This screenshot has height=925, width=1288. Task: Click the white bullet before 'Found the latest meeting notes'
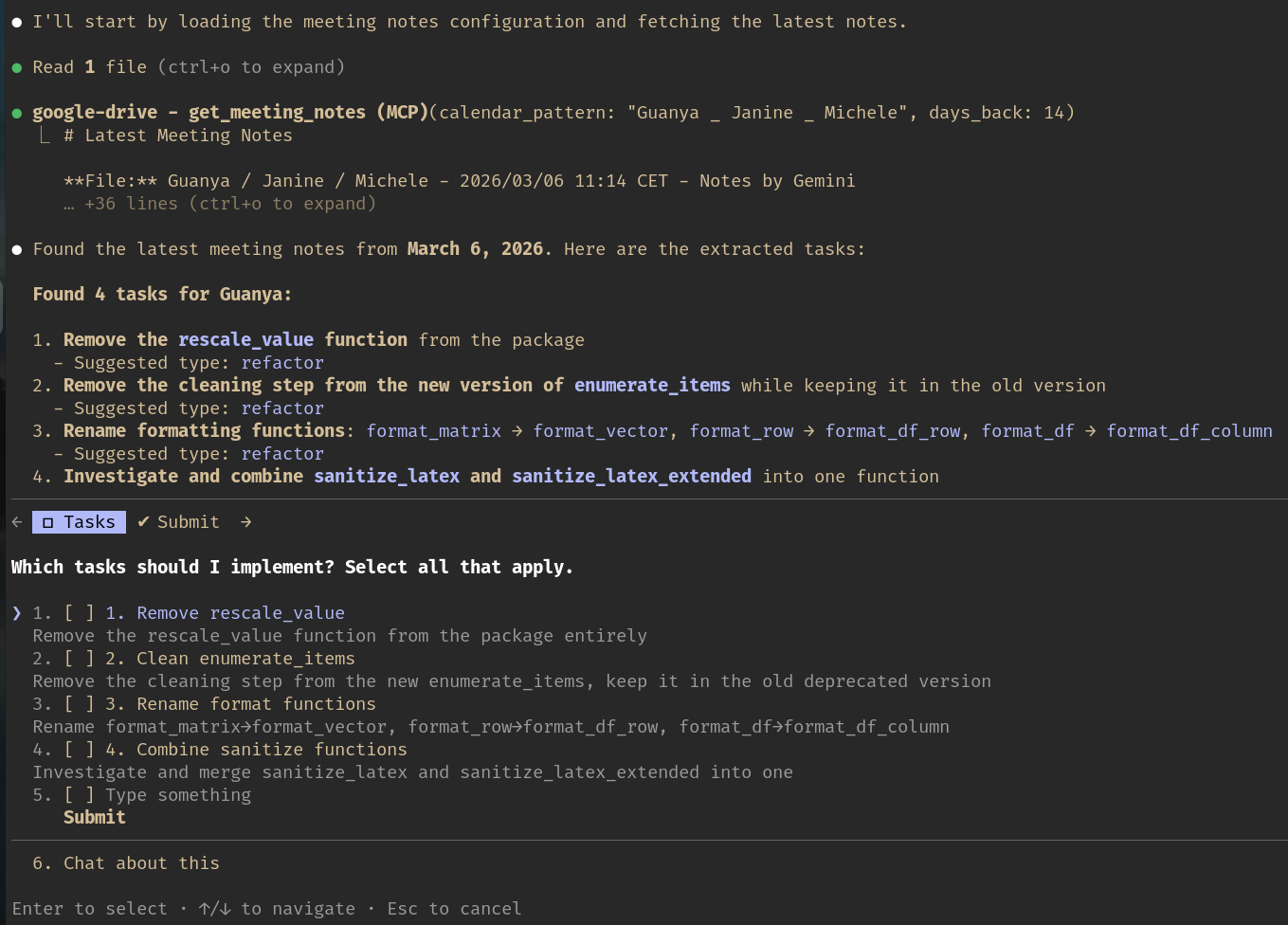pos(17,250)
